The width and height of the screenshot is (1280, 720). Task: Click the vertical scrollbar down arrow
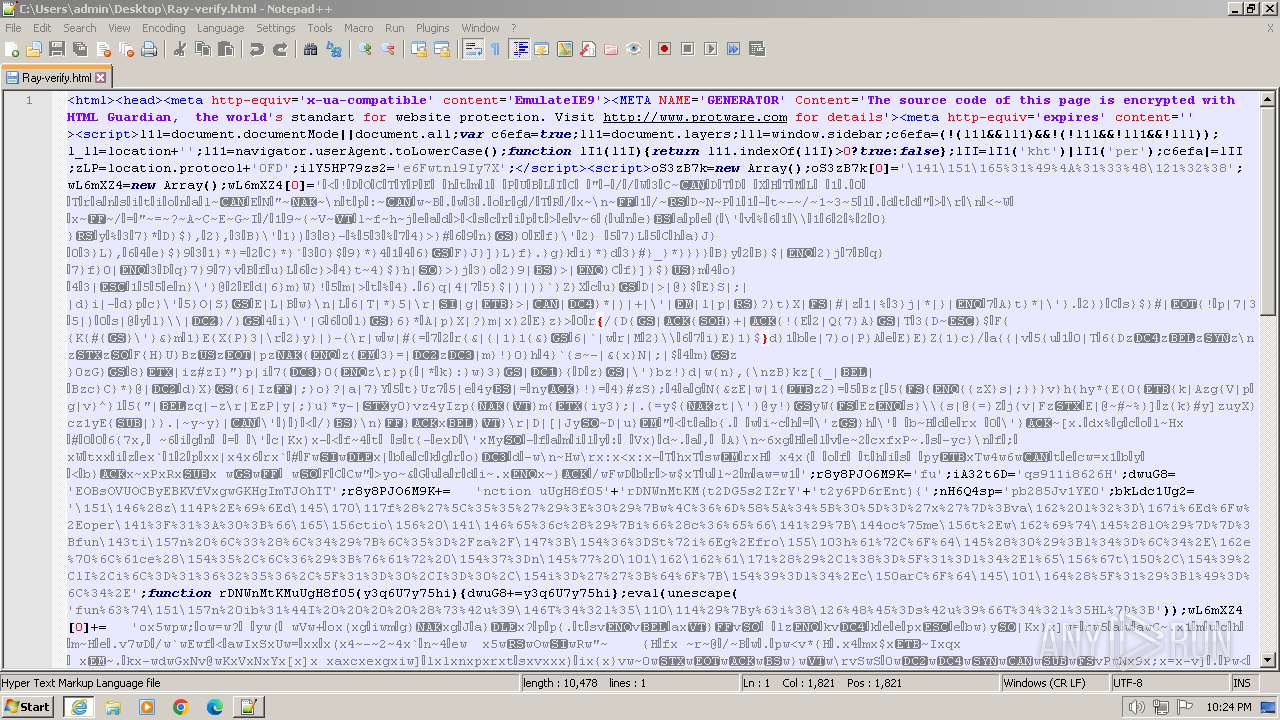pyautogui.click(x=1269, y=660)
